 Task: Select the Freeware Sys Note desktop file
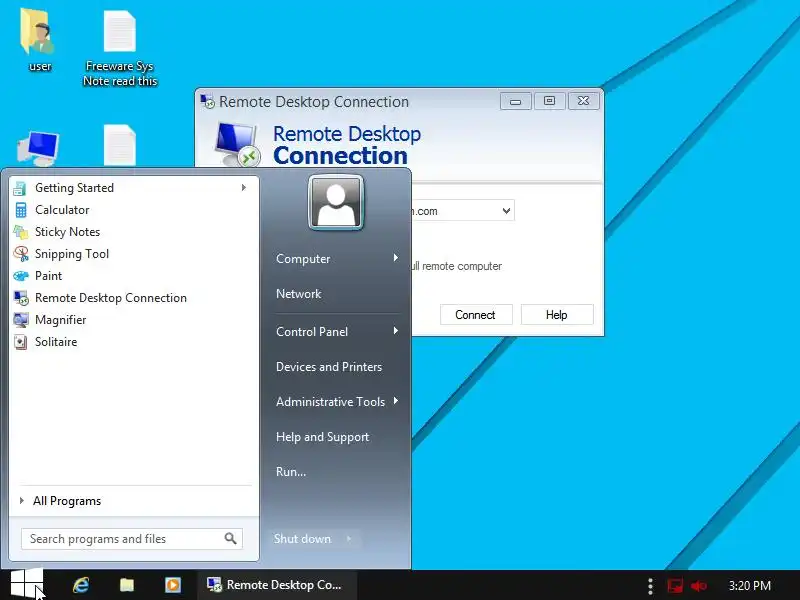click(x=120, y=48)
